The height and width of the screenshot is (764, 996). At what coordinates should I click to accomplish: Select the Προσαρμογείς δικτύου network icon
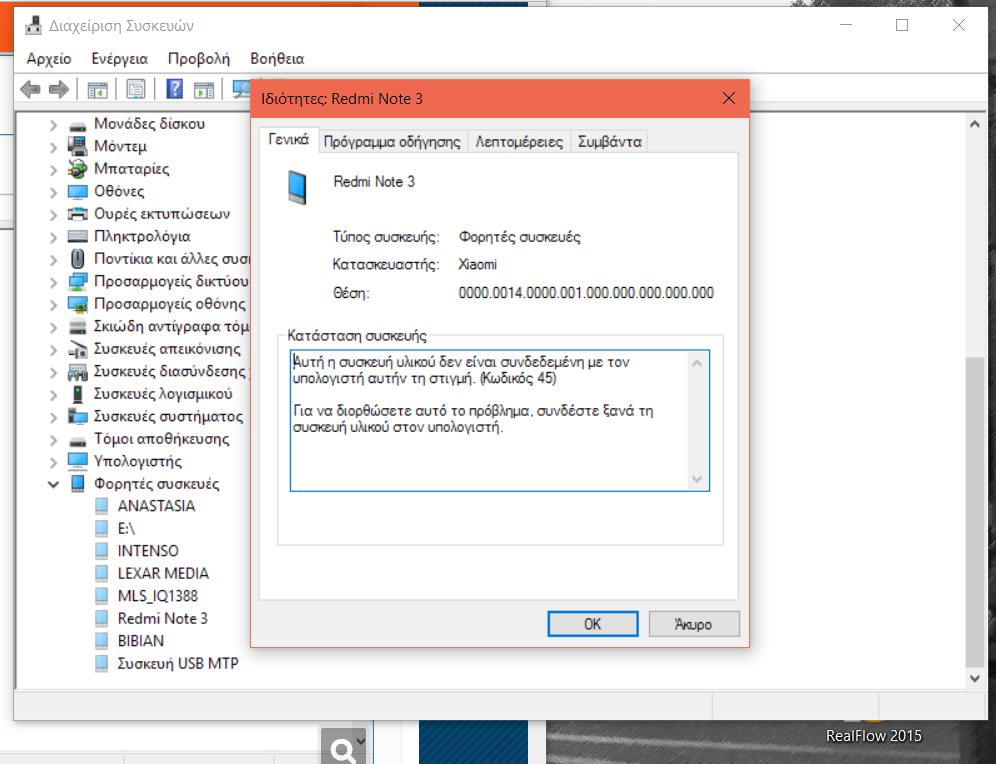77,281
